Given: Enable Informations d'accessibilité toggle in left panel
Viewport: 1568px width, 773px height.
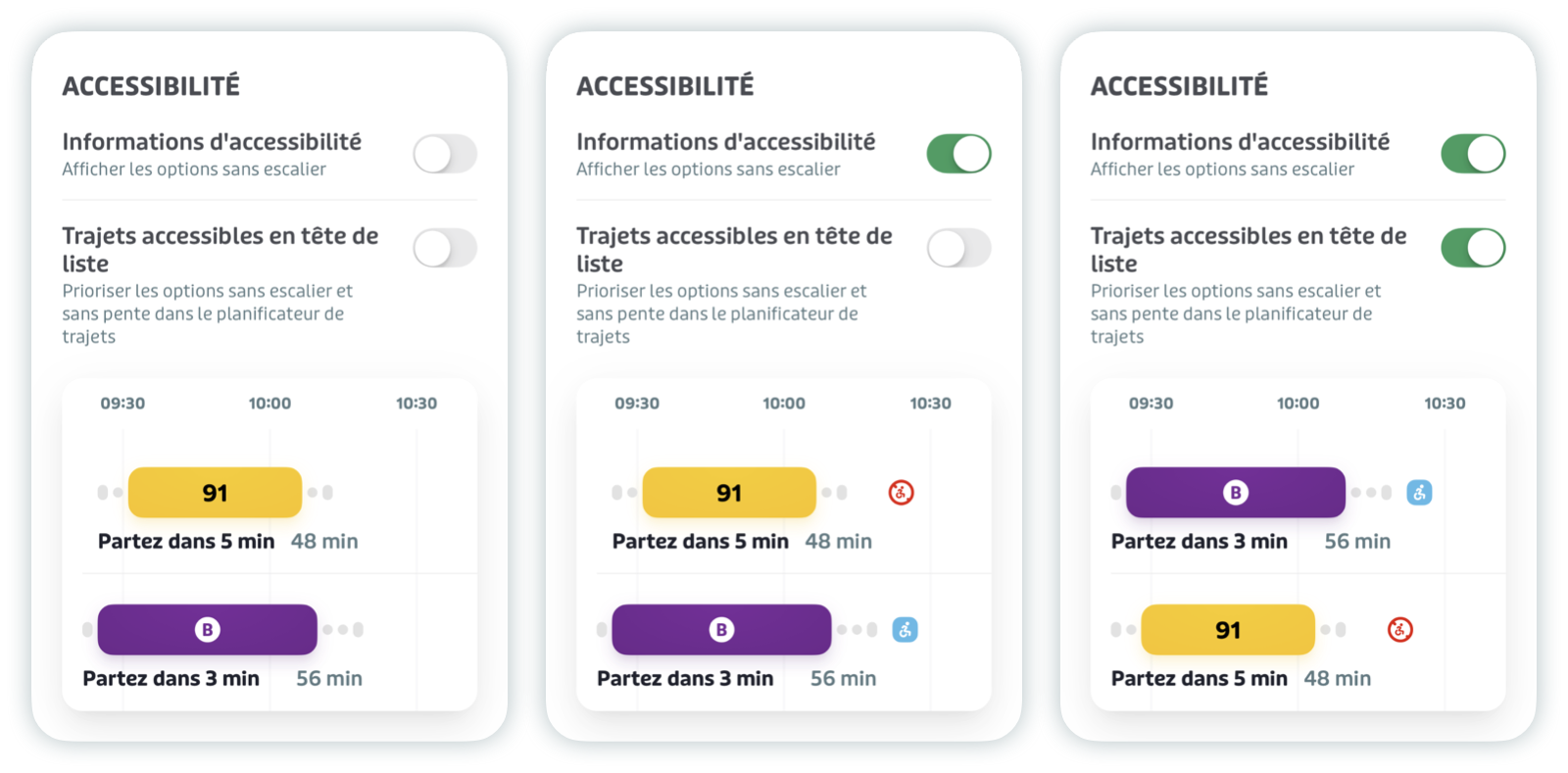Looking at the screenshot, I should click(x=445, y=154).
